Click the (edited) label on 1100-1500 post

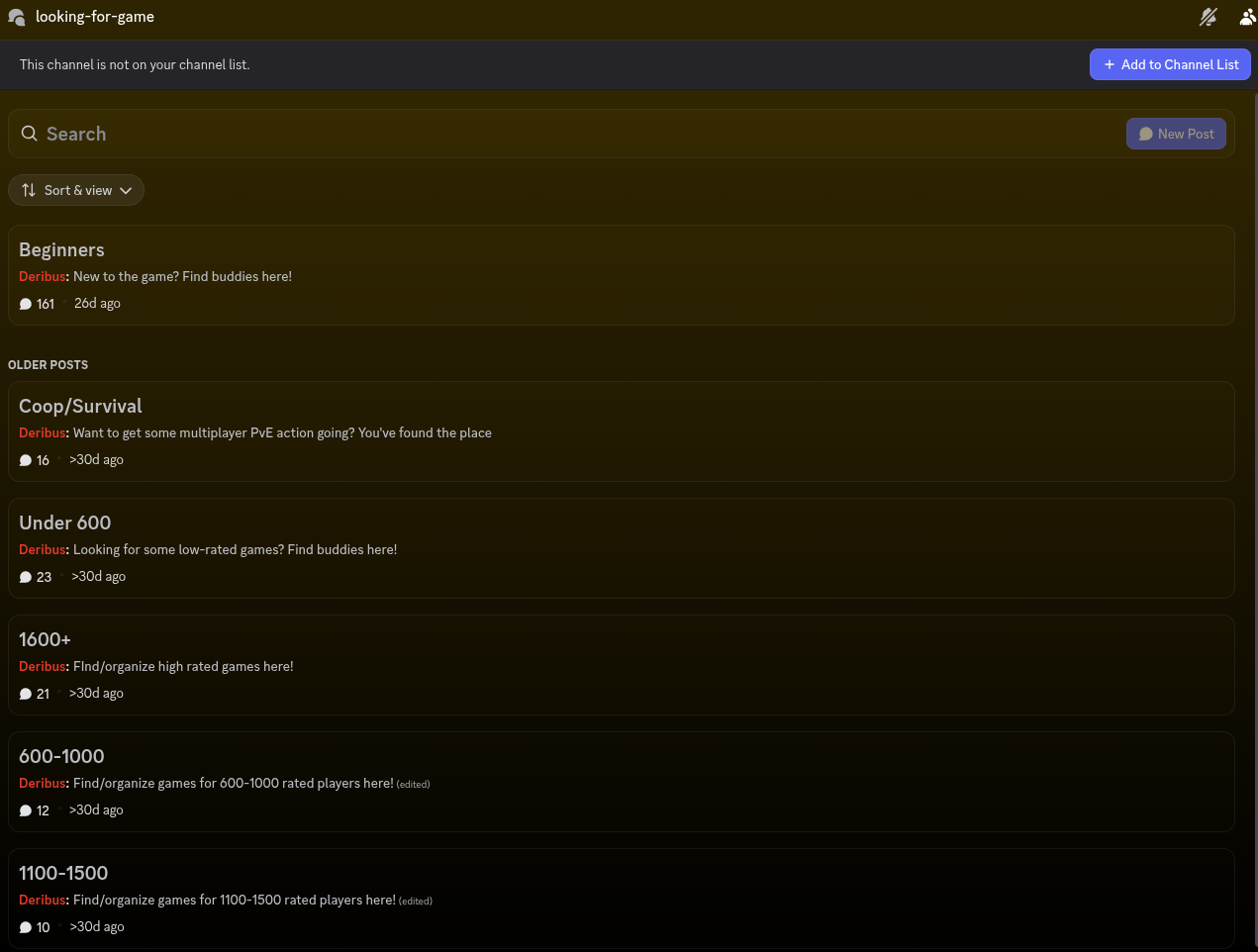click(416, 901)
